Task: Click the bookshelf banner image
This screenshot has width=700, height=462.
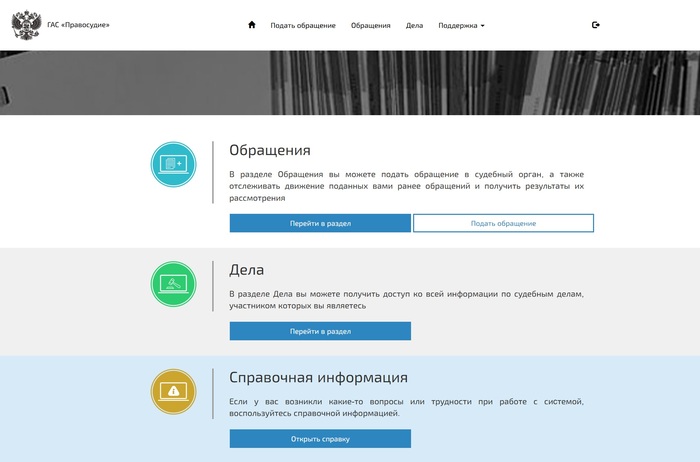Action: click(350, 82)
